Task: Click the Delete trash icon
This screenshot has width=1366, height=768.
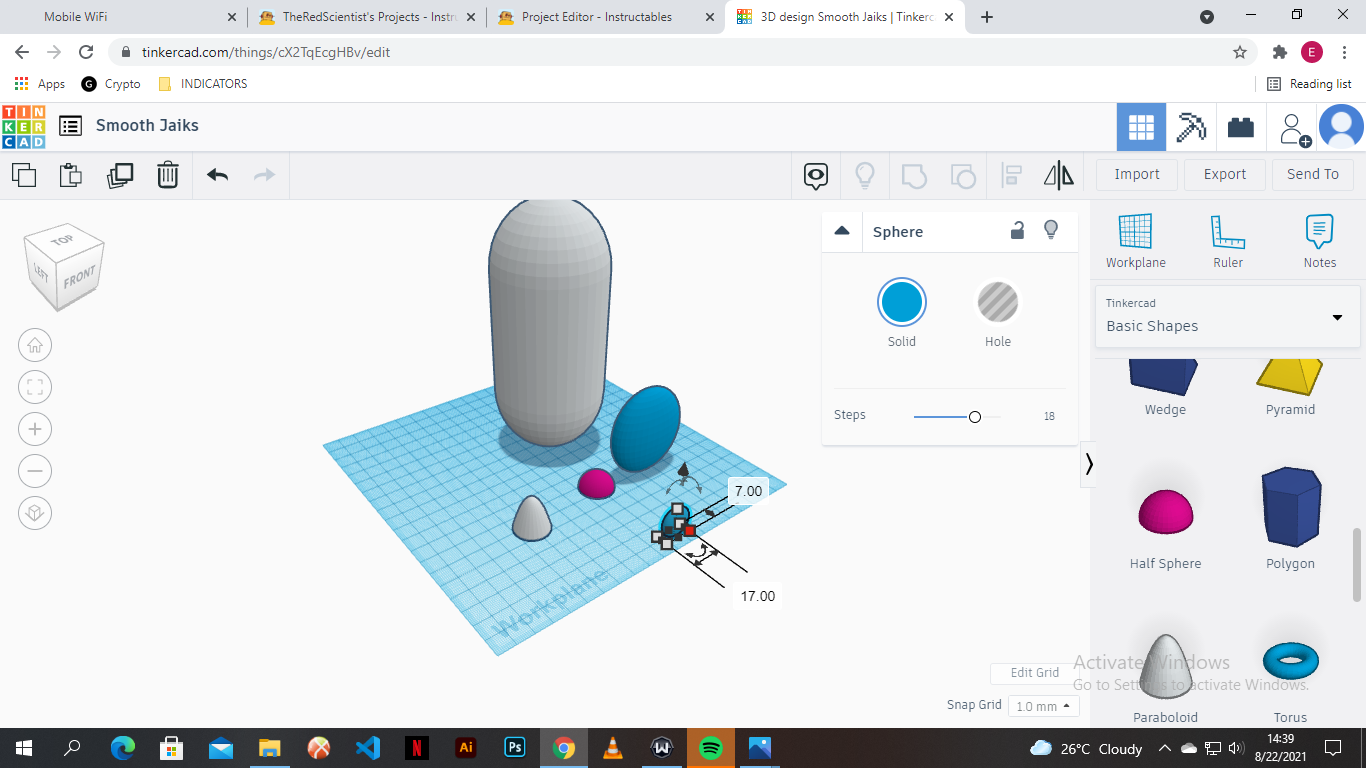Action: pyautogui.click(x=167, y=174)
